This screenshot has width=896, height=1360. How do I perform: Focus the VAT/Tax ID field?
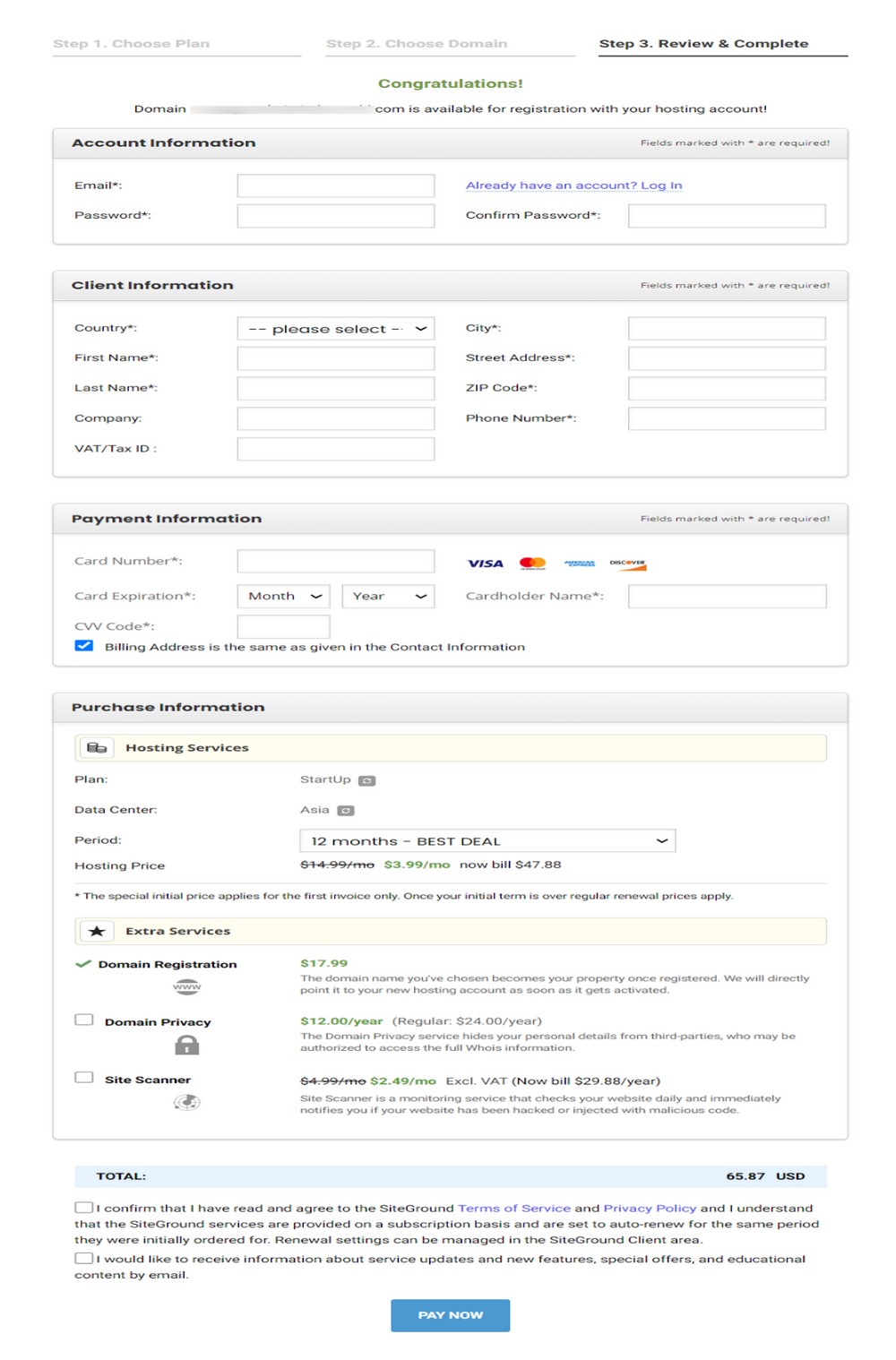click(x=336, y=449)
